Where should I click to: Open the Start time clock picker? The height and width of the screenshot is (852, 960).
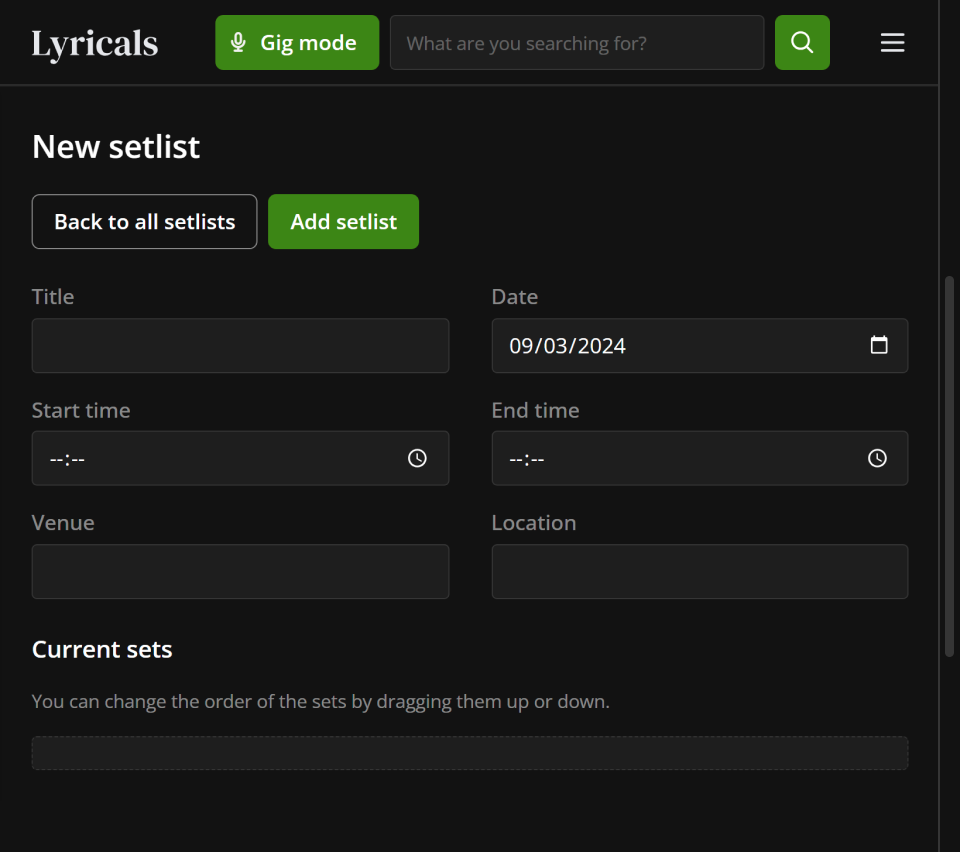[x=417, y=458]
